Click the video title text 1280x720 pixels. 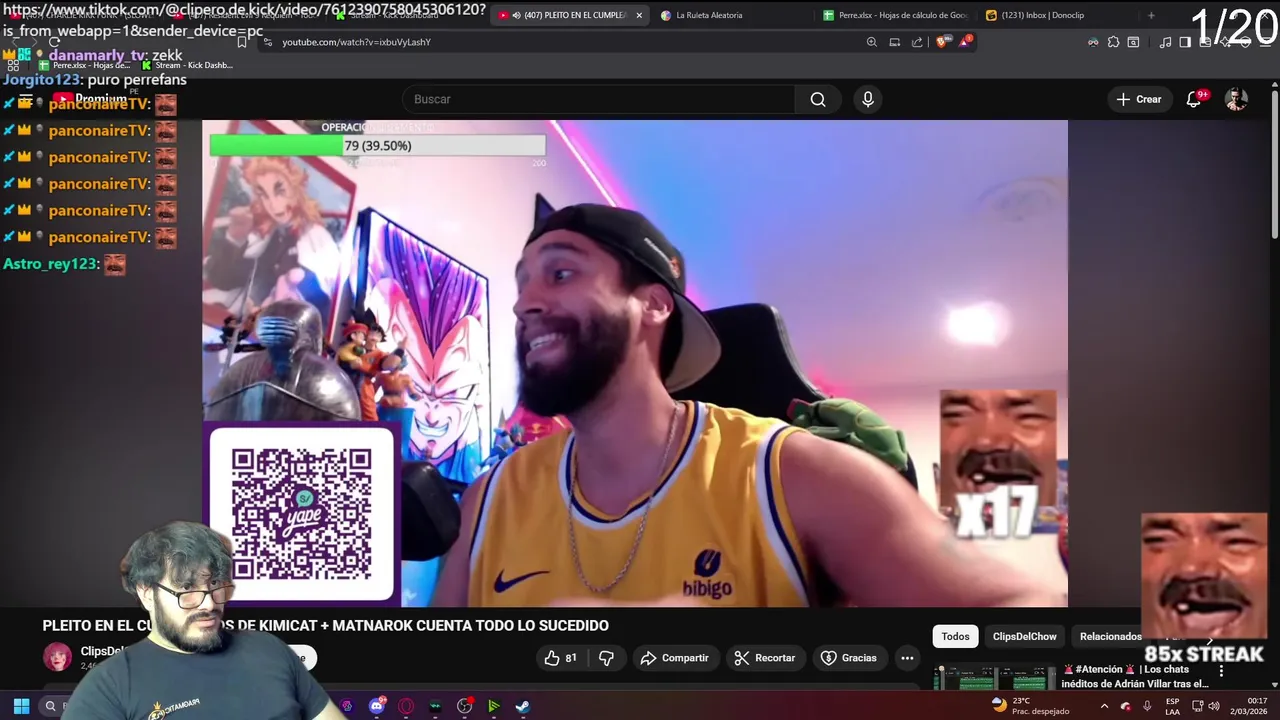pos(325,625)
